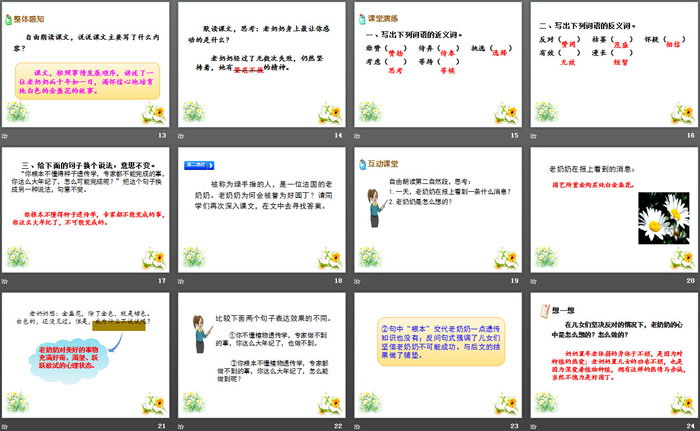Click the slide number label 20
700x431 pixels.
(691, 280)
